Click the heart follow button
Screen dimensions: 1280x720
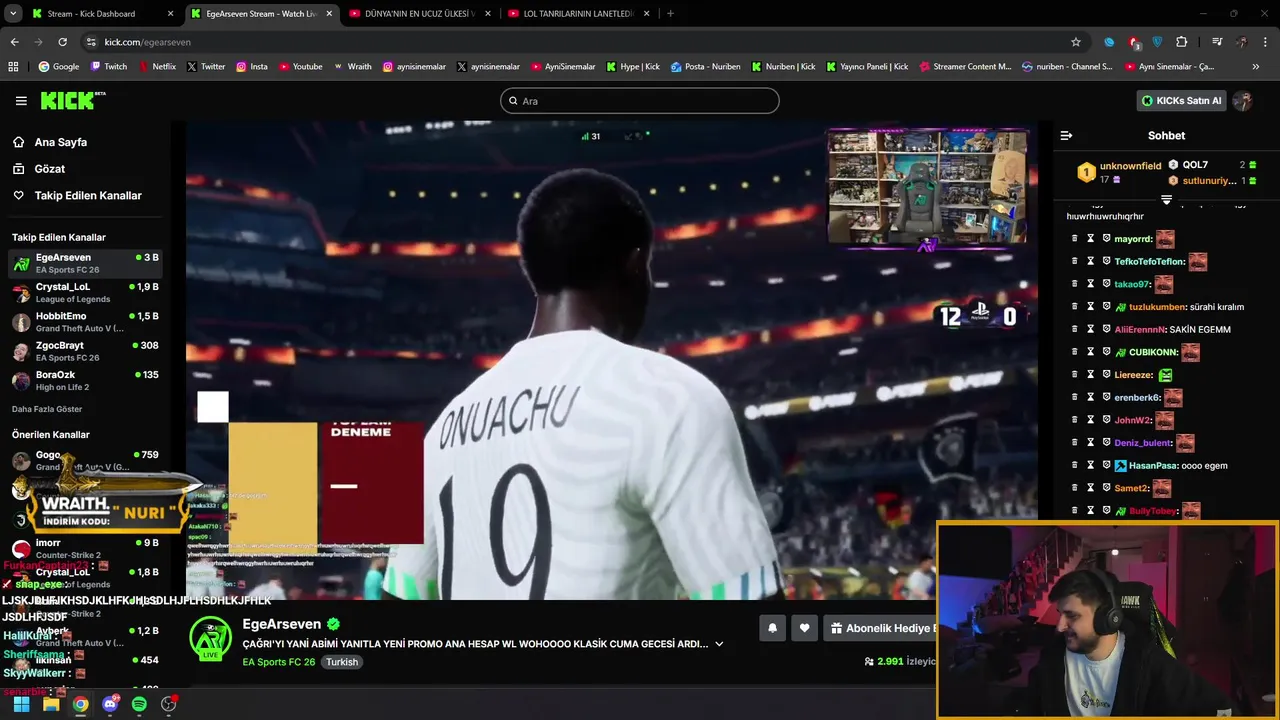[804, 628]
